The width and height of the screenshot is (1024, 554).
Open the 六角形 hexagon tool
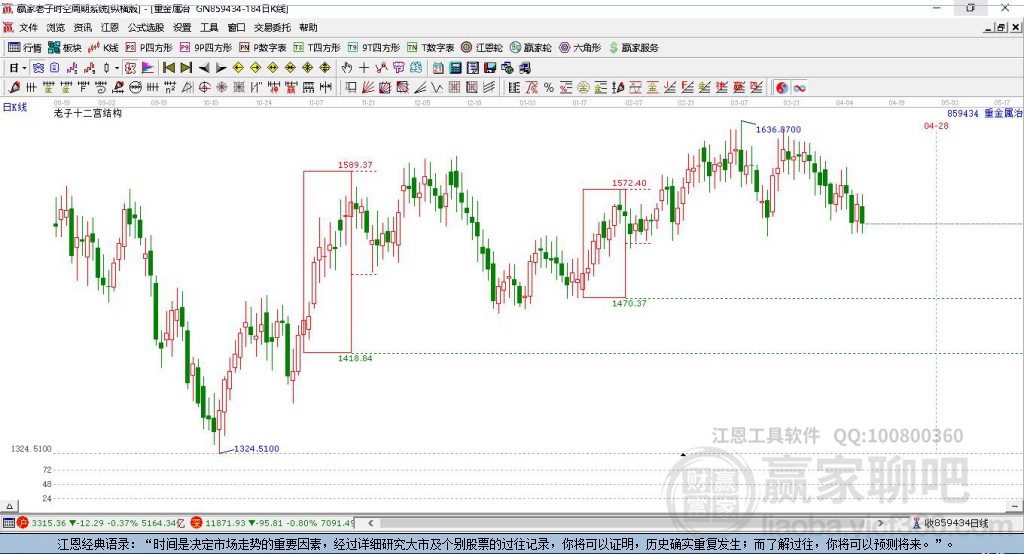(x=580, y=48)
